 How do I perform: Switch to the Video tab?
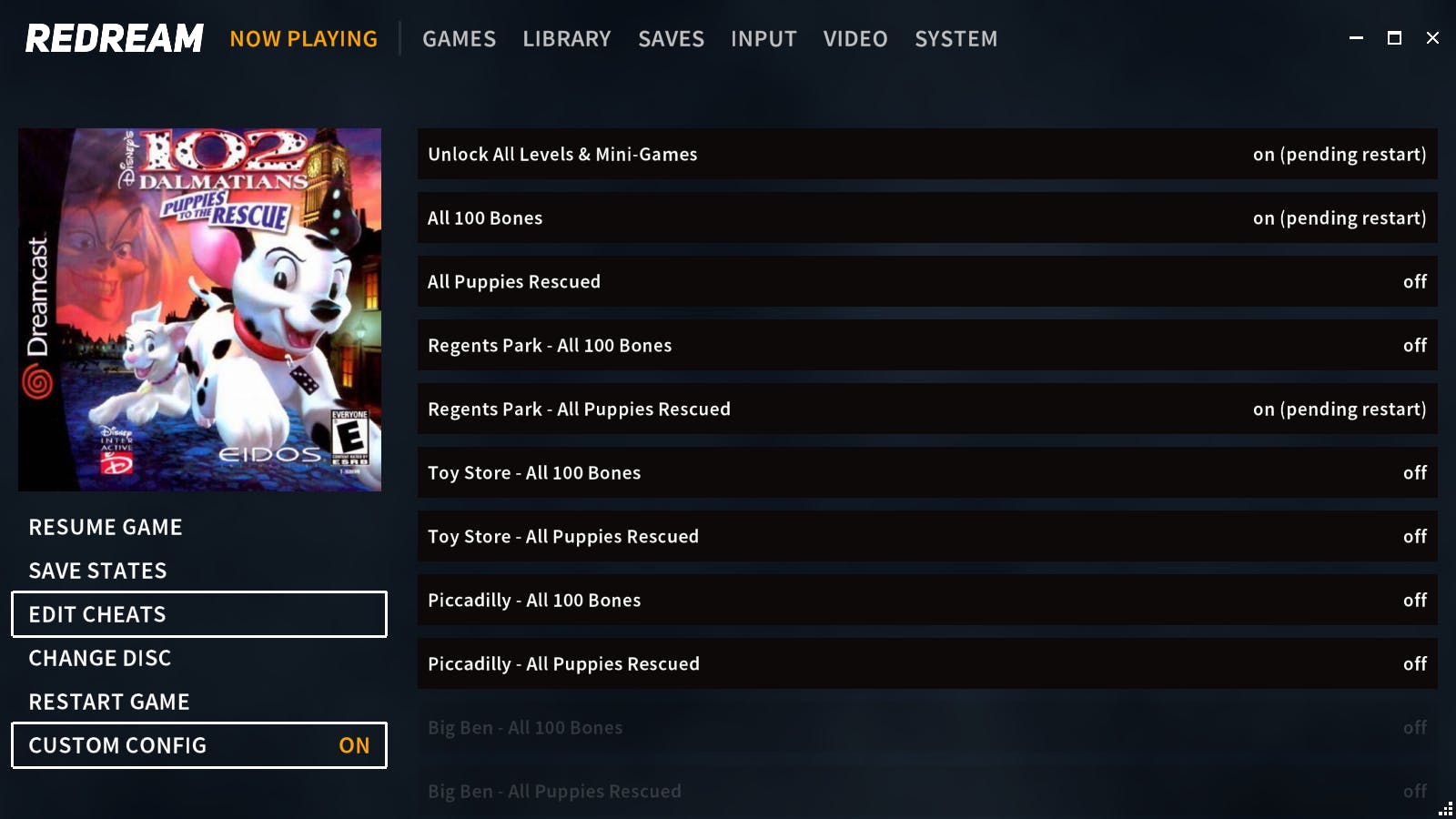[855, 39]
